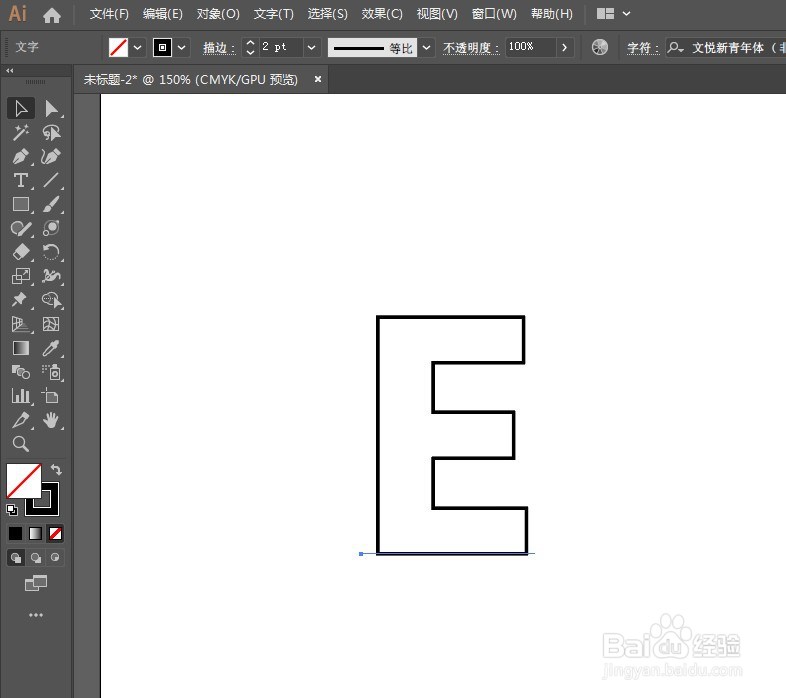Screen dimensions: 786x698
Task: Open 效果(C) menu
Action: tap(382, 14)
